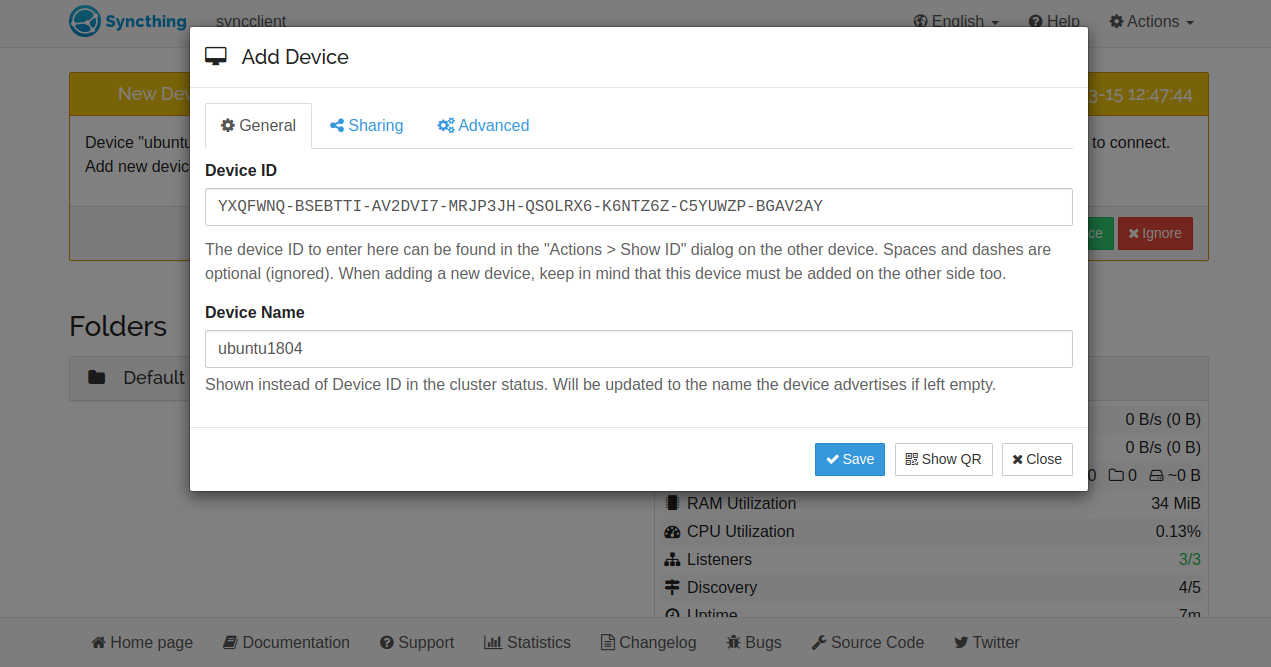Screen dimensions: 1271x667
Task: Click the bug icon in the footer
Action: 733,643
